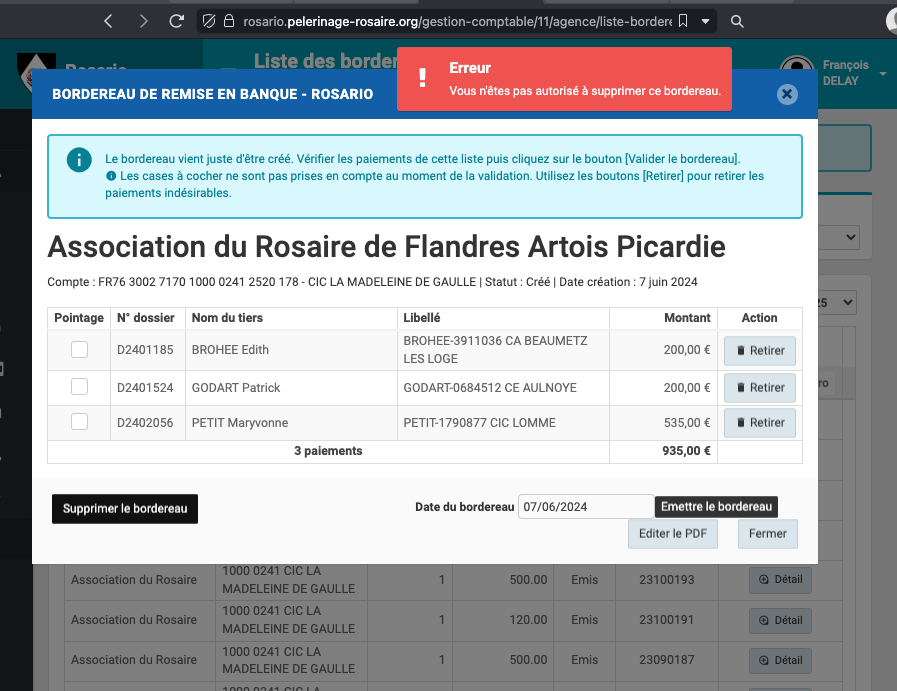Tick the checkbox for GODART Patrick
The image size is (897, 691).
click(79, 387)
